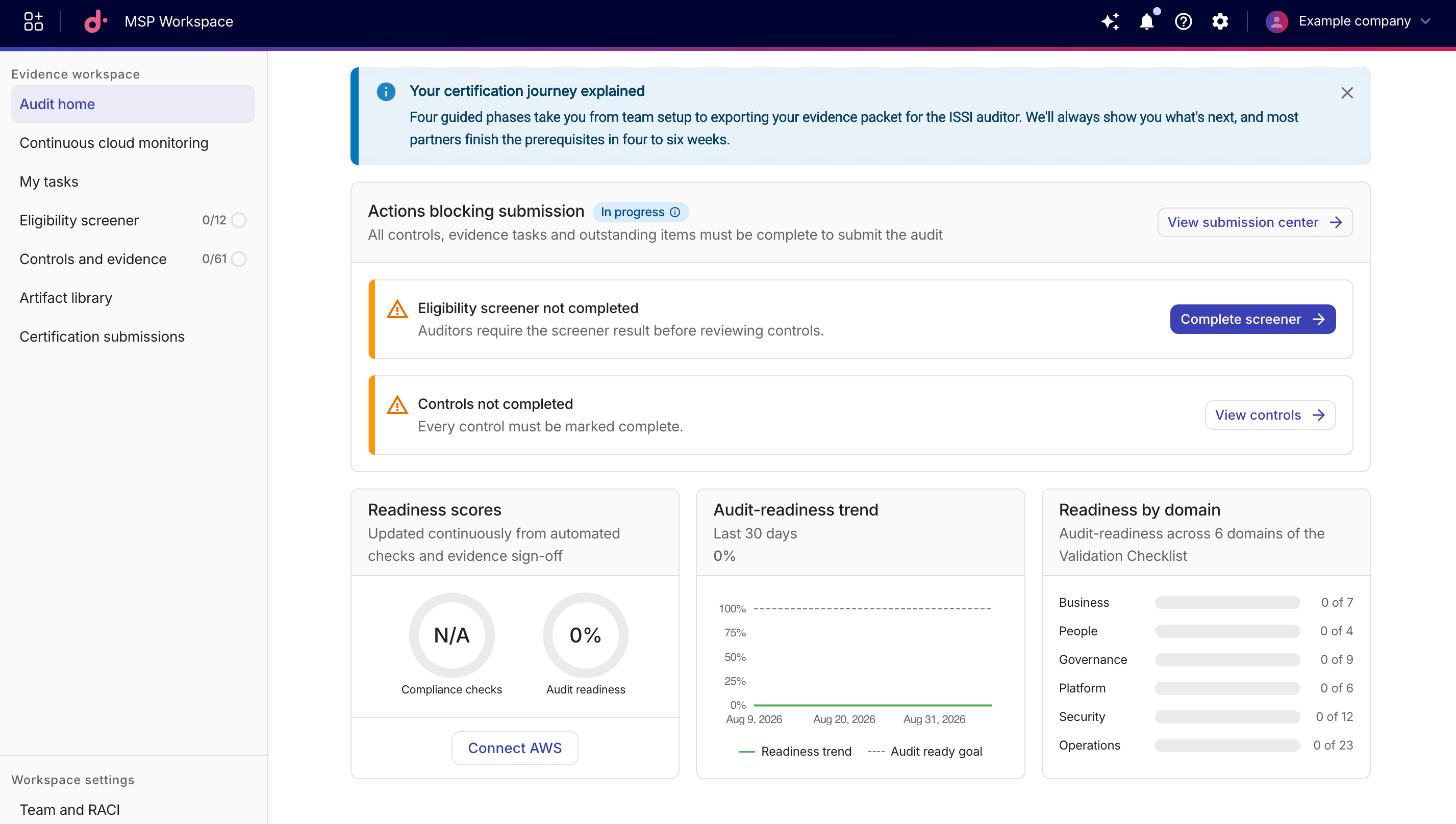Open Continuous cloud monitoring
The image size is (1456, 824).
coord(133,143)
